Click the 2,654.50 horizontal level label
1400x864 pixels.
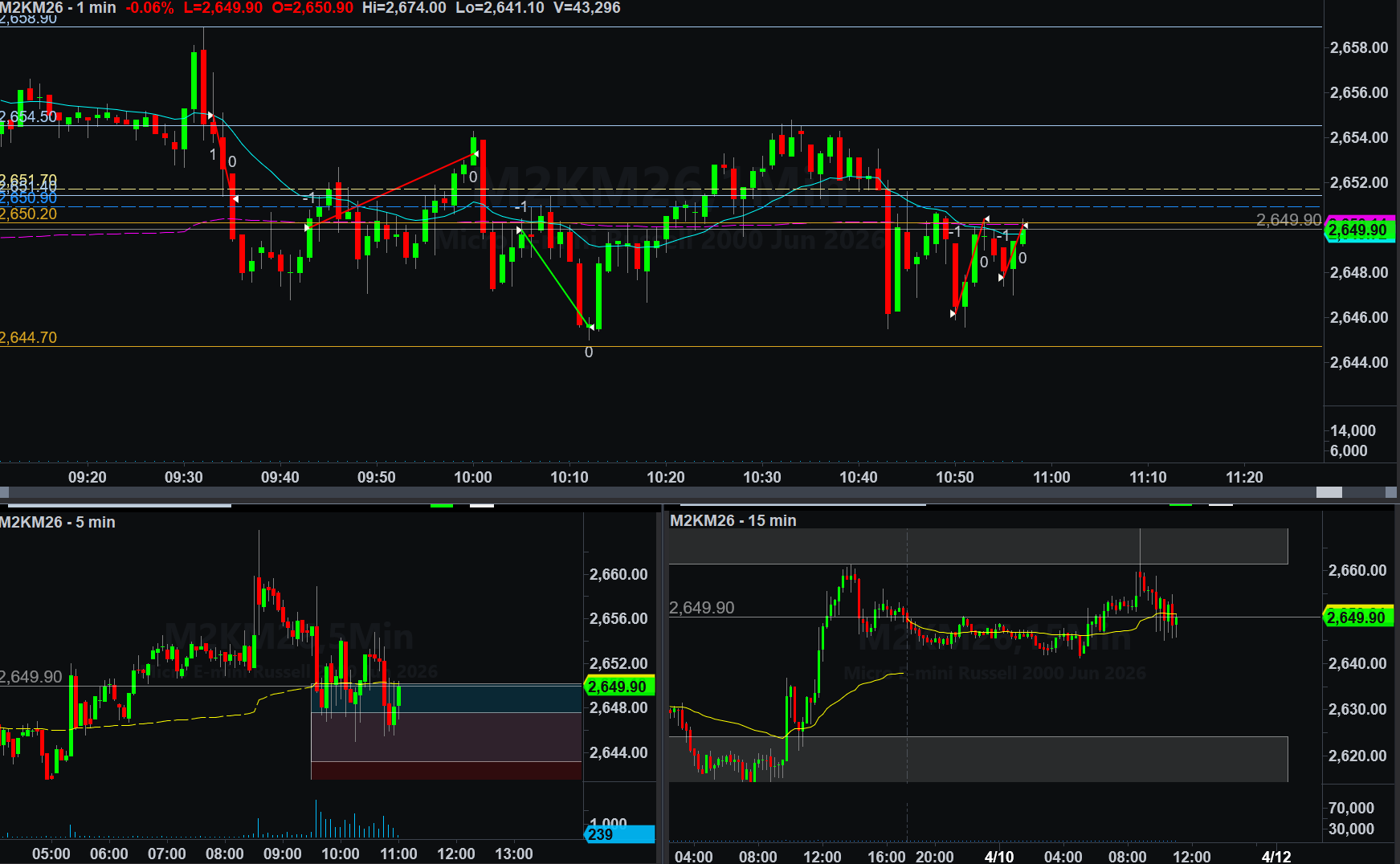coord(29,117)
